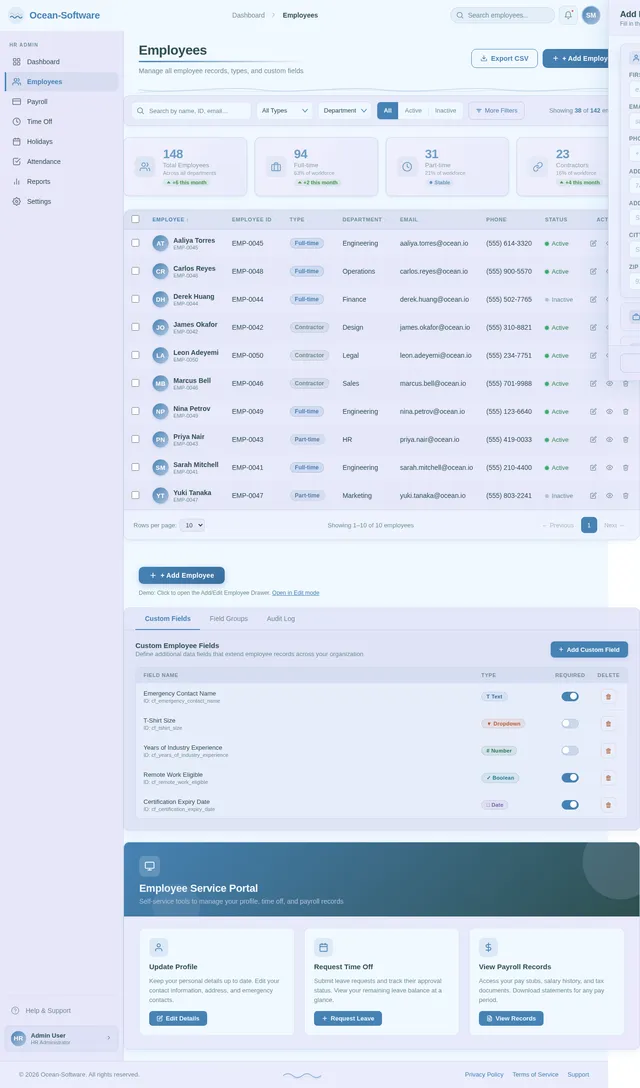Viewport: 640px width, 1088px height.
Task: Click the Export CSV button
Action: (x=504, y=58)
